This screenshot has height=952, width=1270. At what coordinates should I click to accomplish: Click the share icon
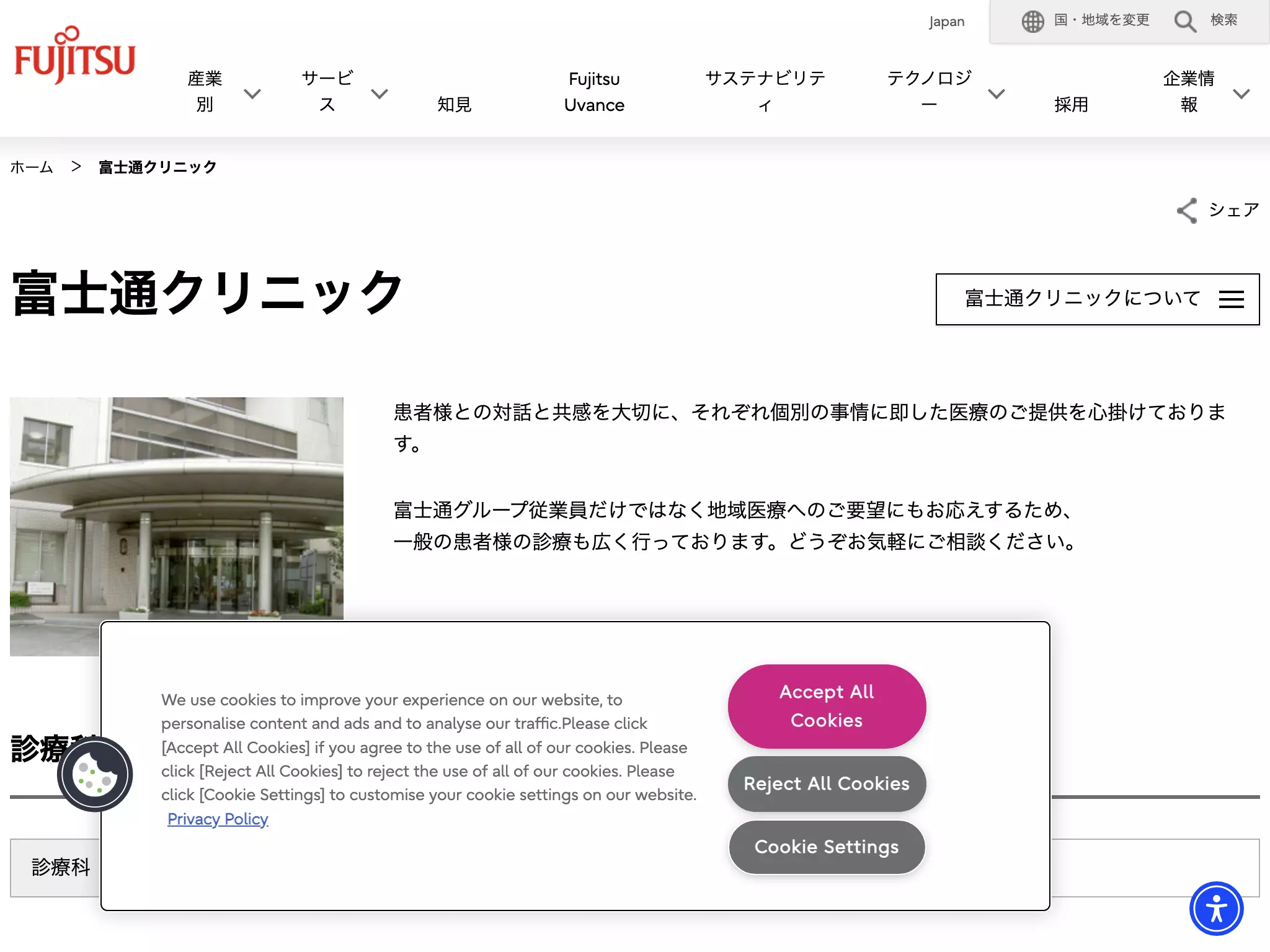click(x=1187, y=211)
